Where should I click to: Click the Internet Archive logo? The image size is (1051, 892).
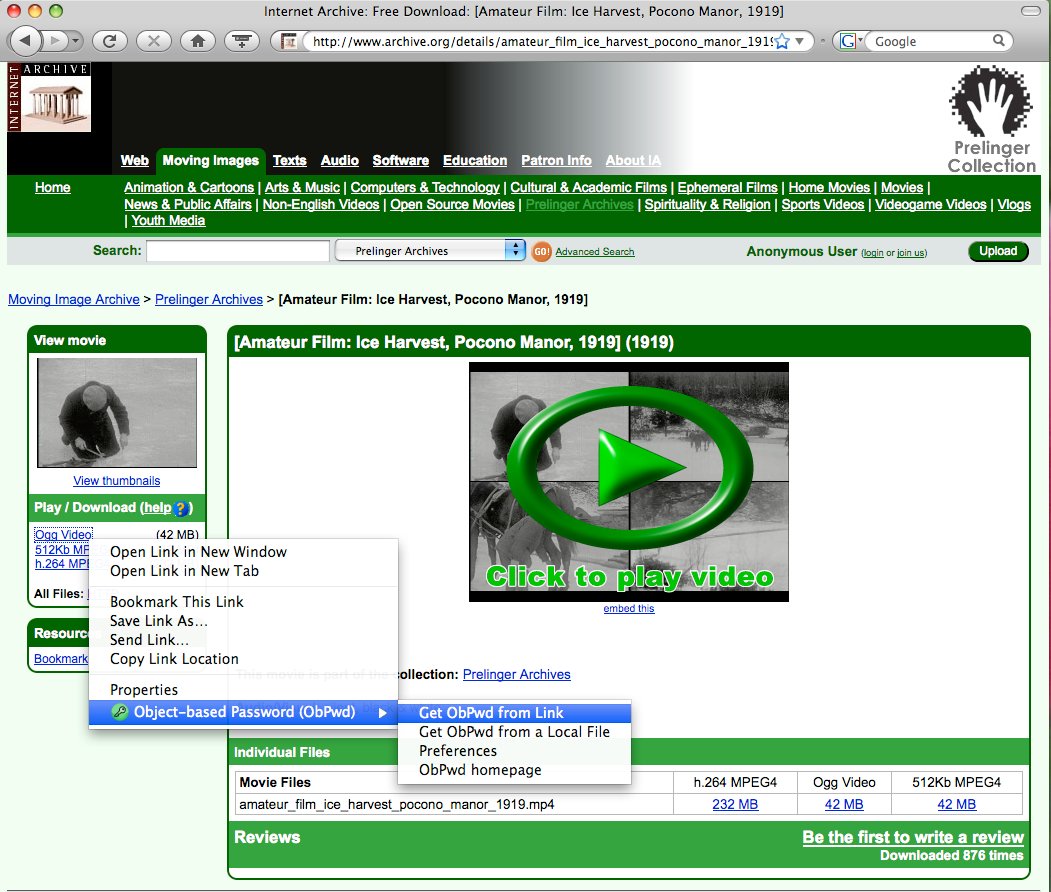49,97
